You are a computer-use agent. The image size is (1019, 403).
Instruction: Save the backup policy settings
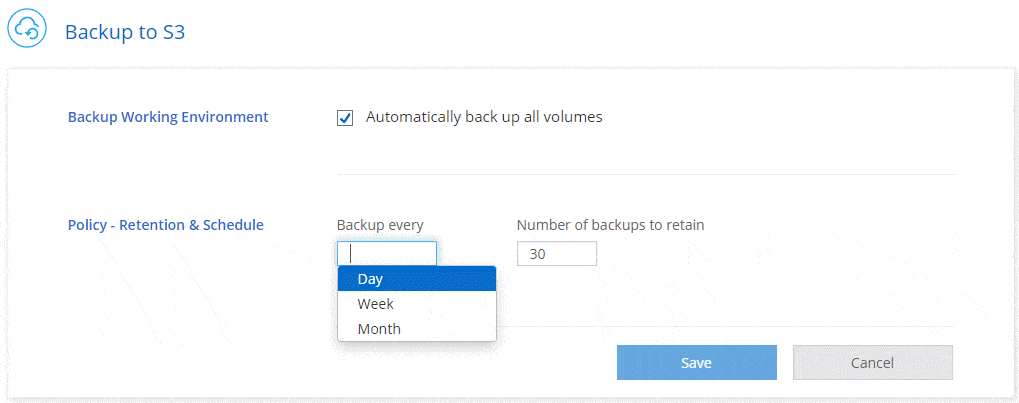[x=697, y=363]
